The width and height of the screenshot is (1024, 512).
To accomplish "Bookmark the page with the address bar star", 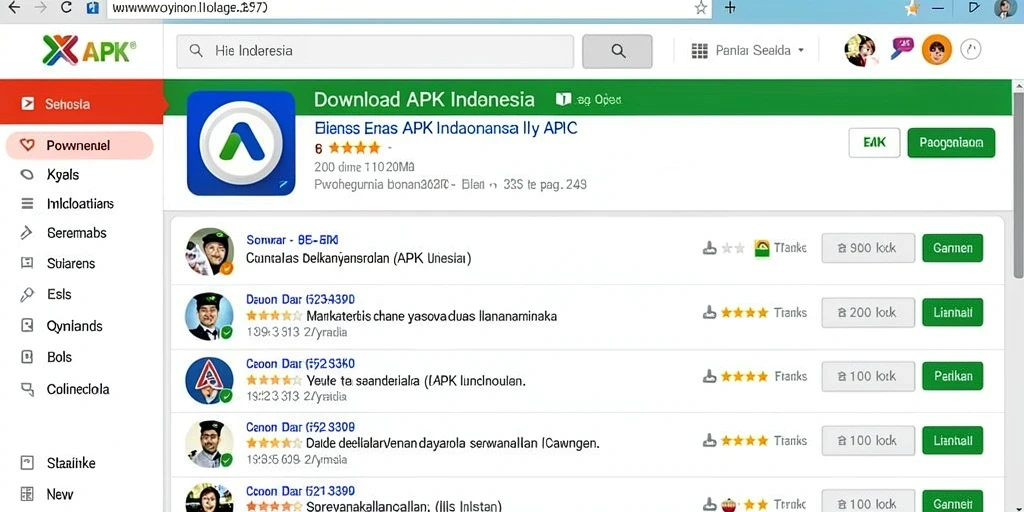I will coord(701,8).
